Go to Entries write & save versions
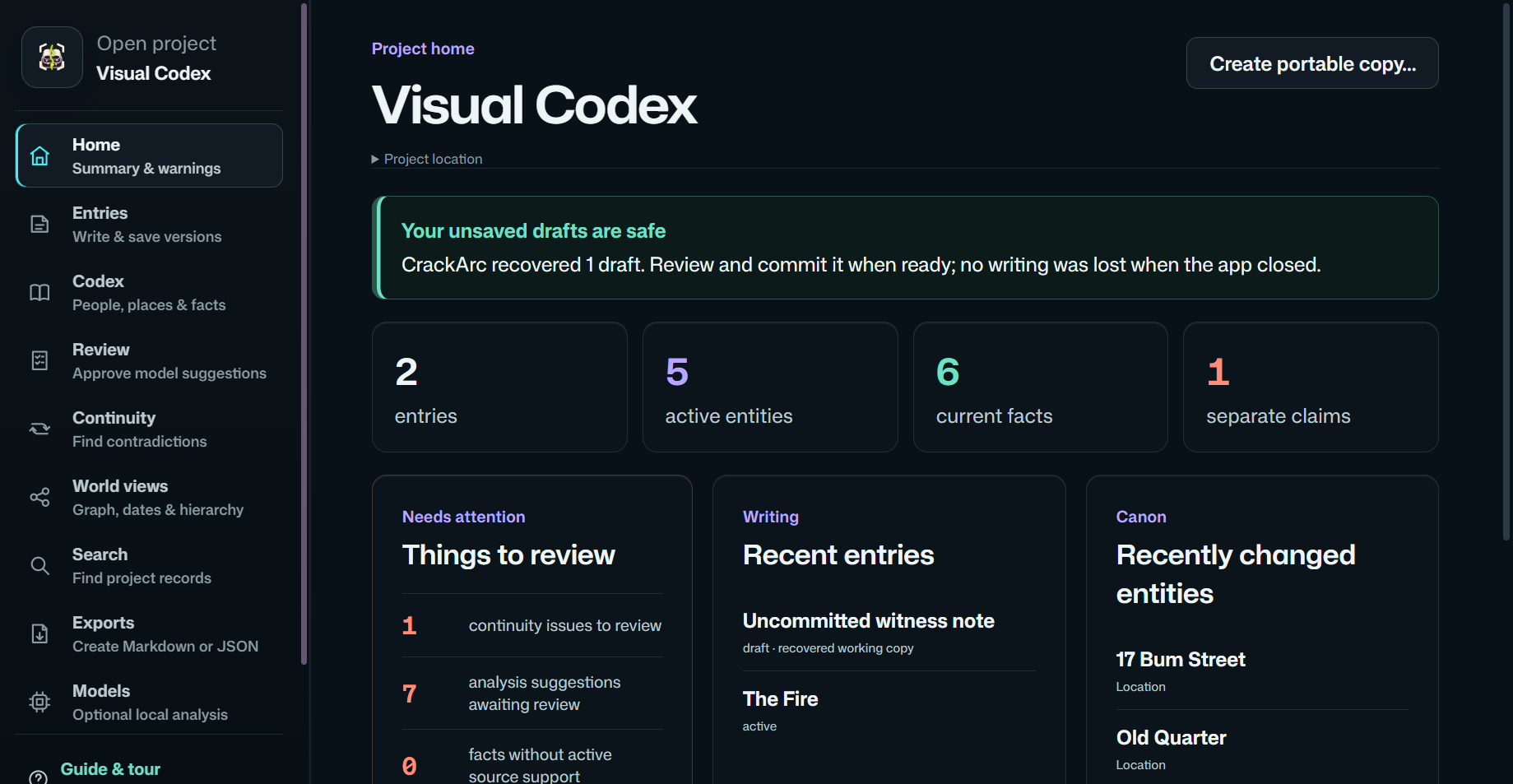This screenshot has width=1513, height=784. [149, 225]
